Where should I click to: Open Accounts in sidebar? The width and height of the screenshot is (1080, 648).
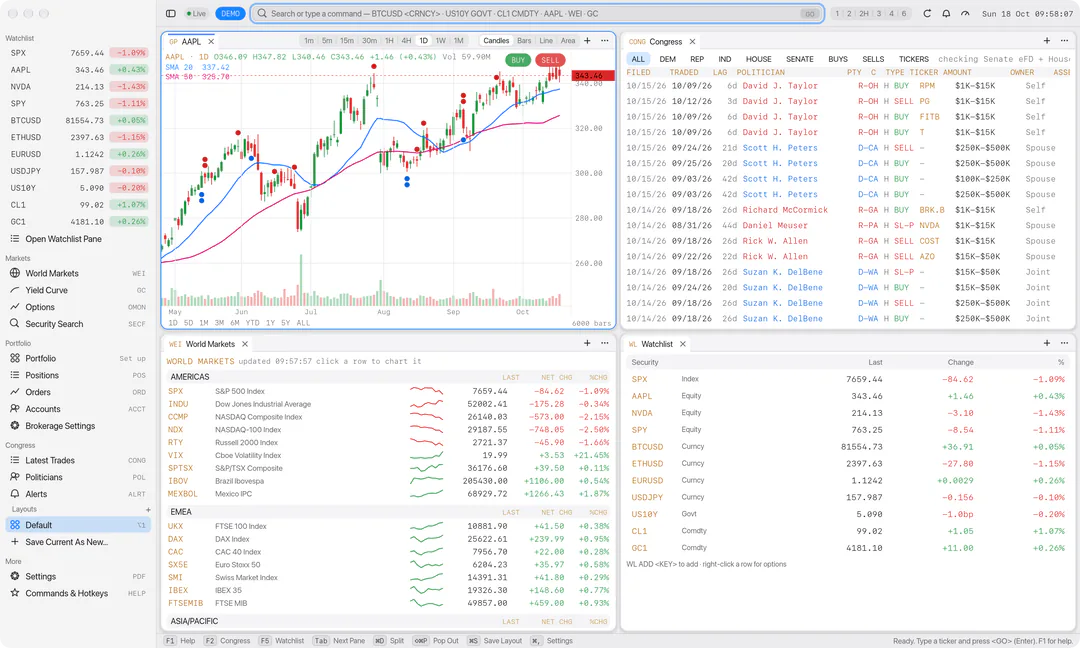[78, 409]
